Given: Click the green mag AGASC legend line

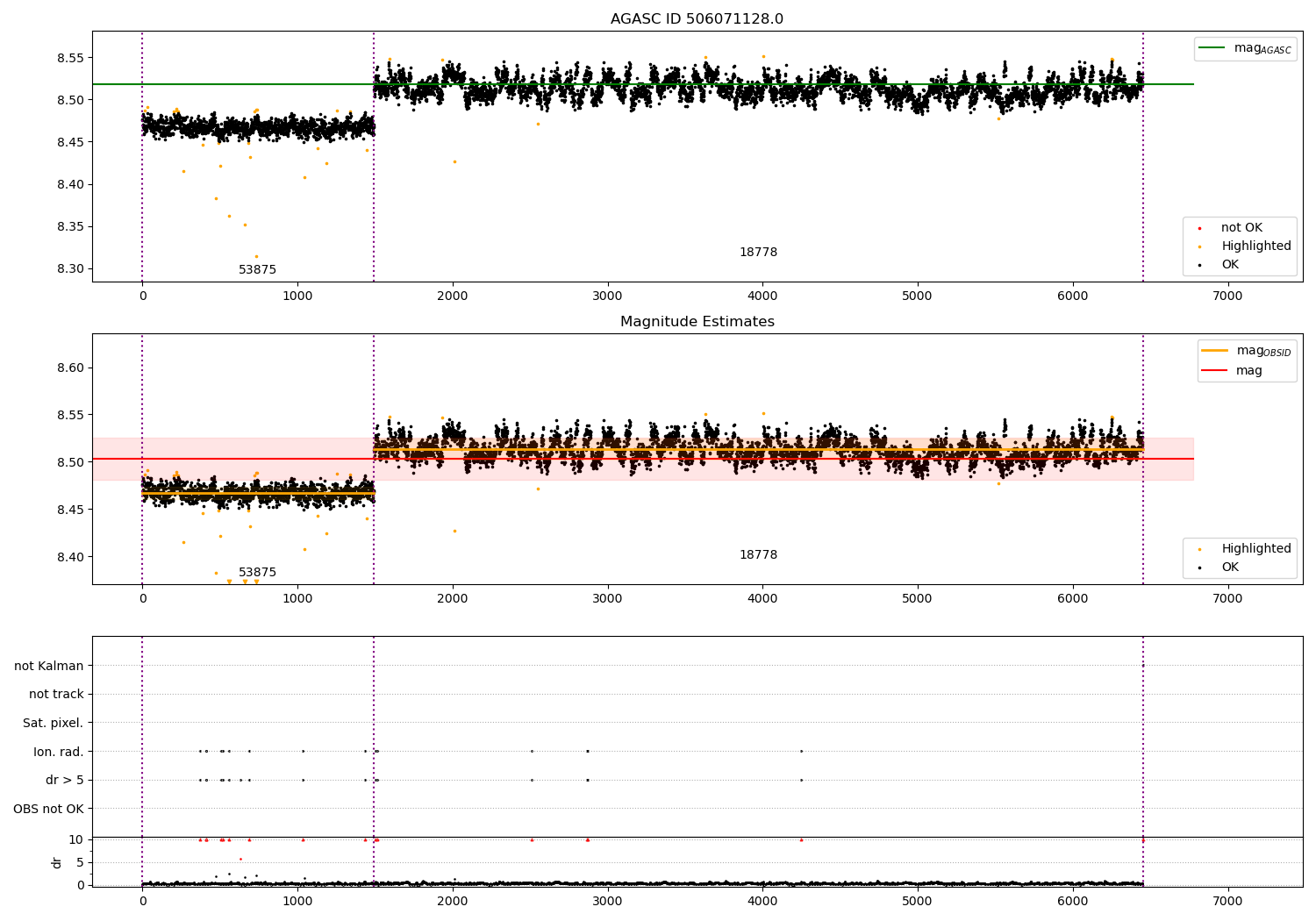Looking at the screenshot, I should point(1212,48).
